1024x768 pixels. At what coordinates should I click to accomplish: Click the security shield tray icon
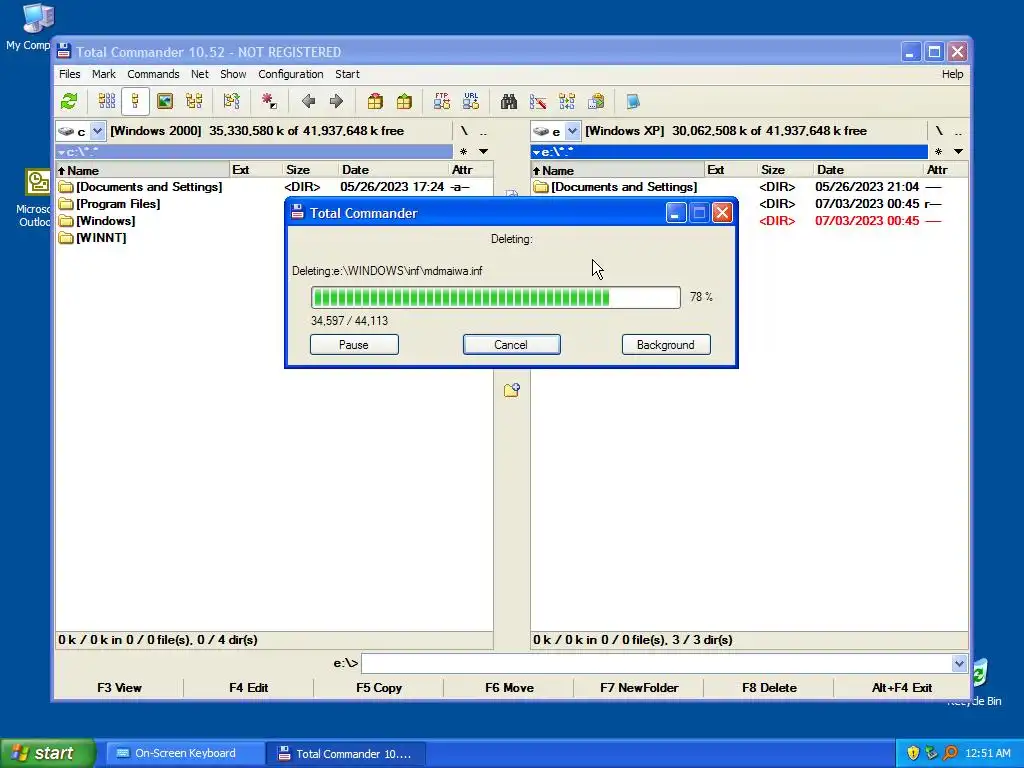point(913,753)
